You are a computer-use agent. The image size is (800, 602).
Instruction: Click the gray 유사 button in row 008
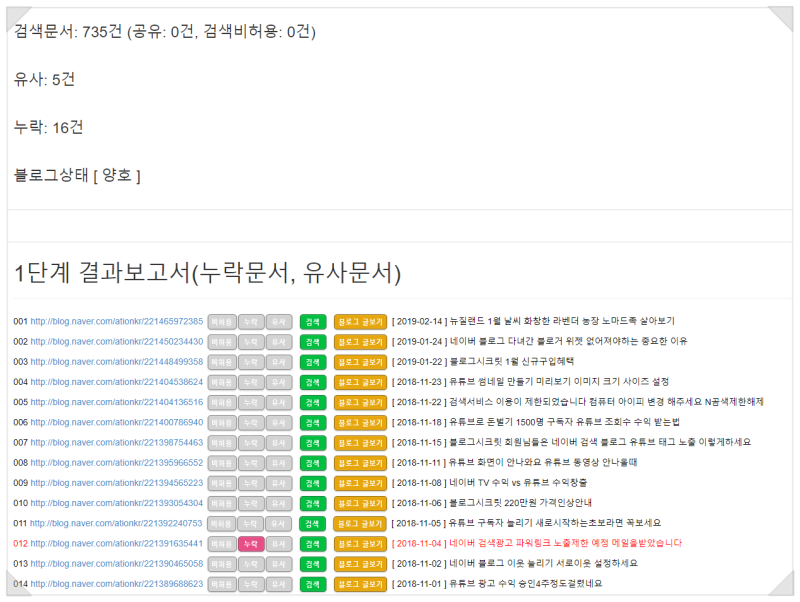279,463
